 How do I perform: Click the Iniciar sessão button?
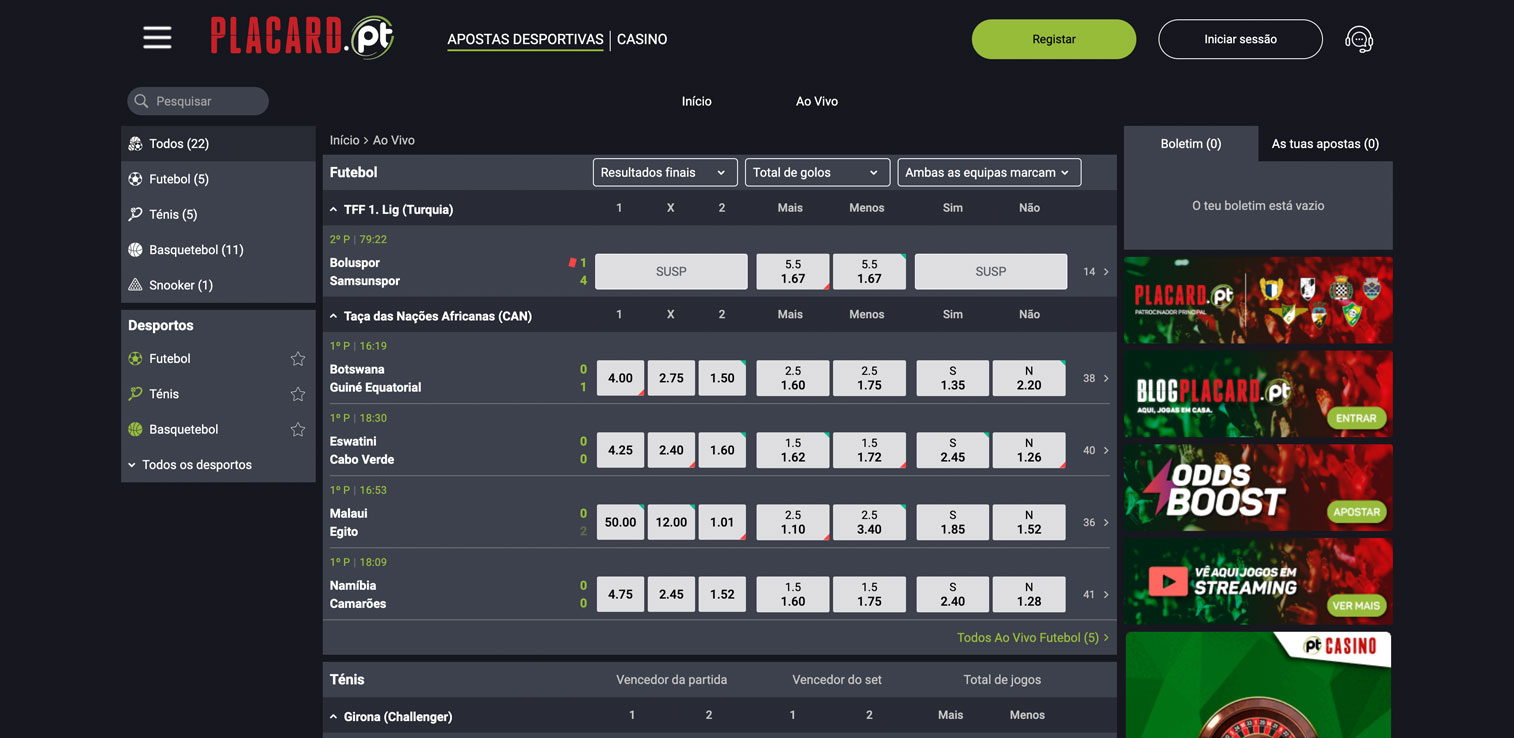click(1240, 39)
